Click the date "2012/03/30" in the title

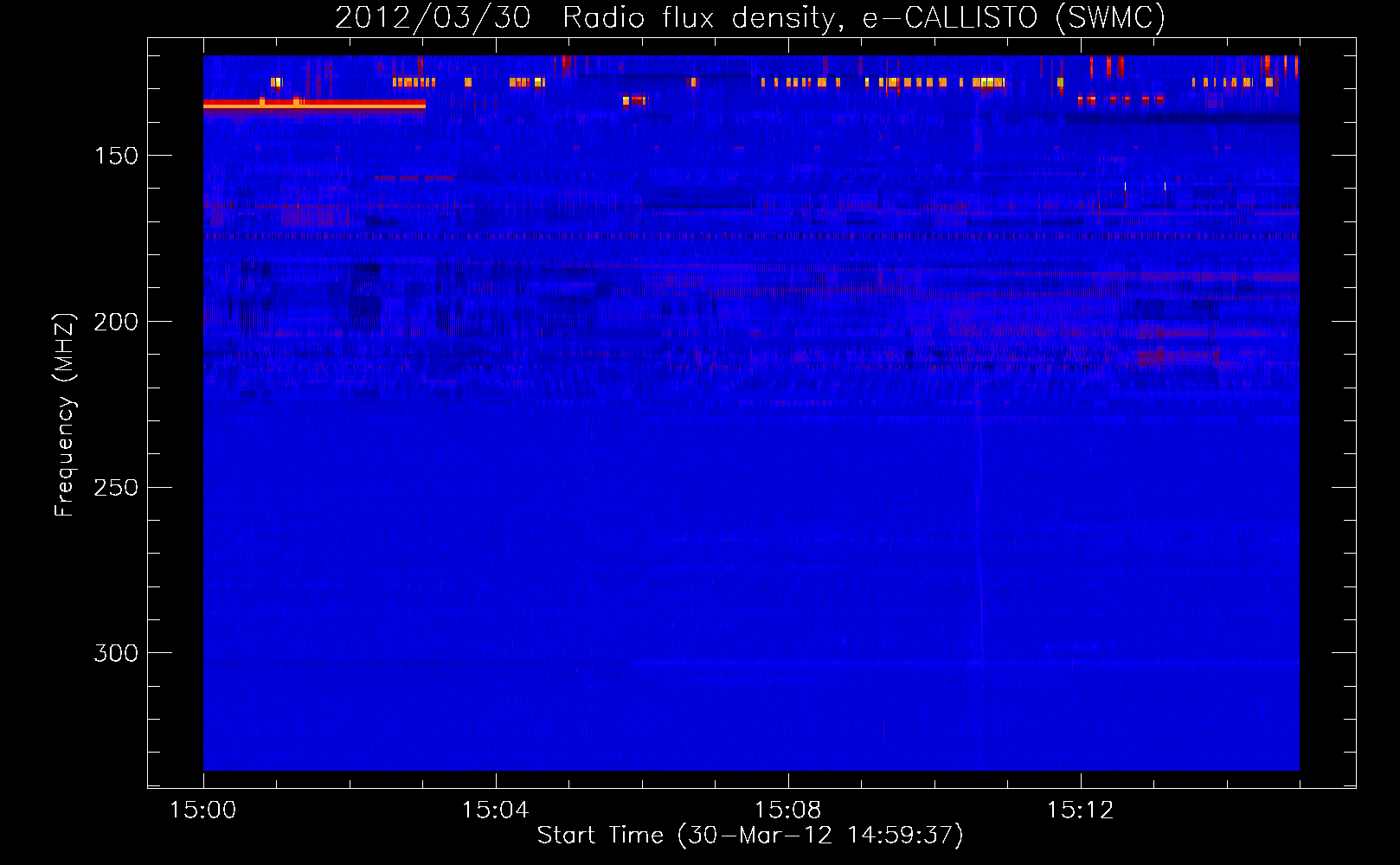(433, 17)
